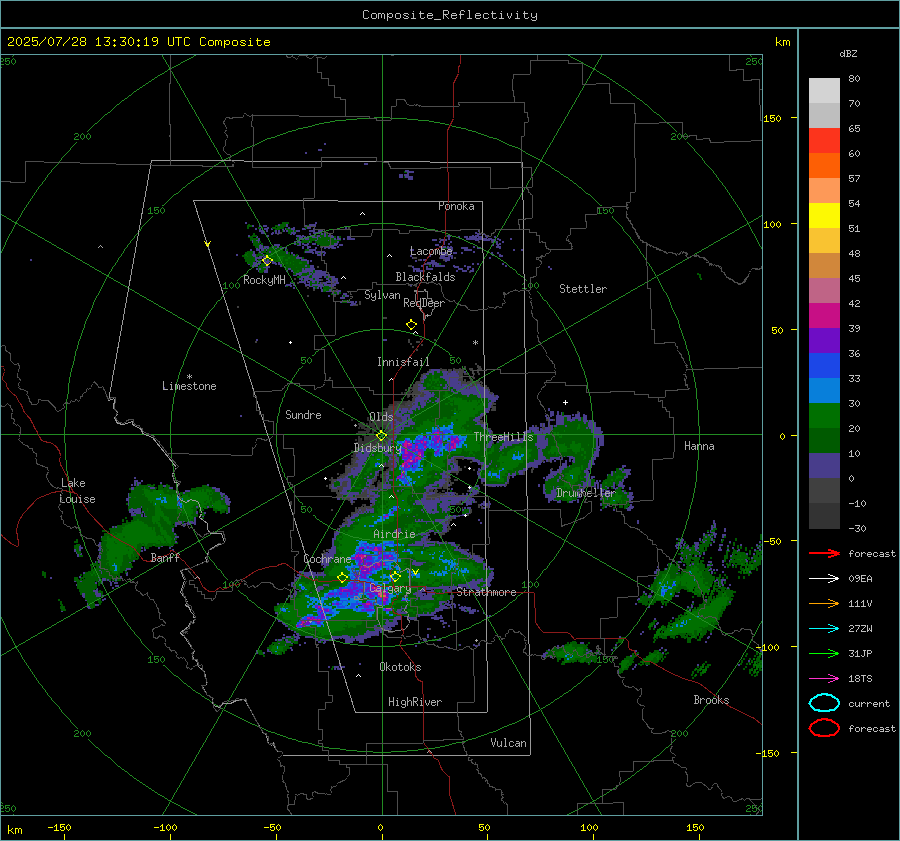Pick the magenta 39–42 dBZ color band
Viewport: 900px width, 841px height.
(824, 316)
